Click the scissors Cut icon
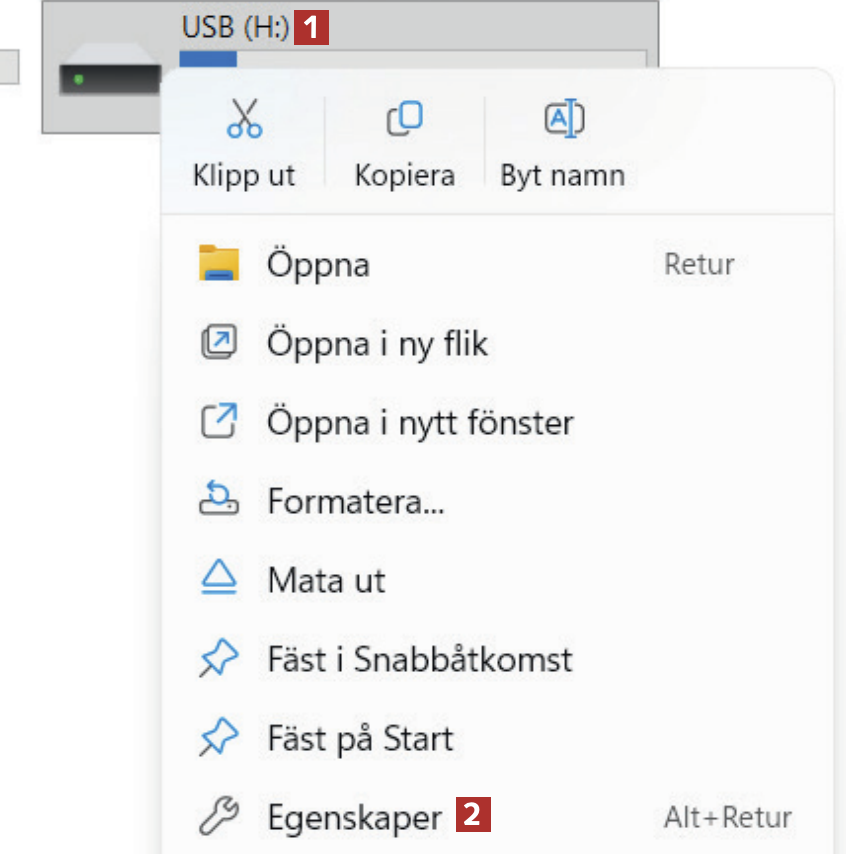Image resolution: width=846 pixels, height=854 pixels. pyautogui.click(x=244, y=119)
